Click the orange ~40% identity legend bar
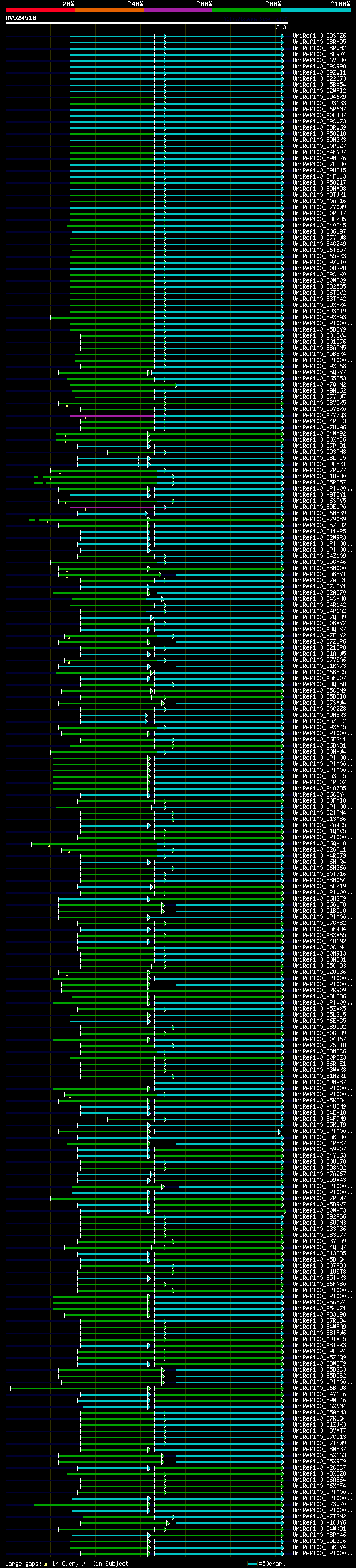The image size is (356, 1568). tap(109, 10)
